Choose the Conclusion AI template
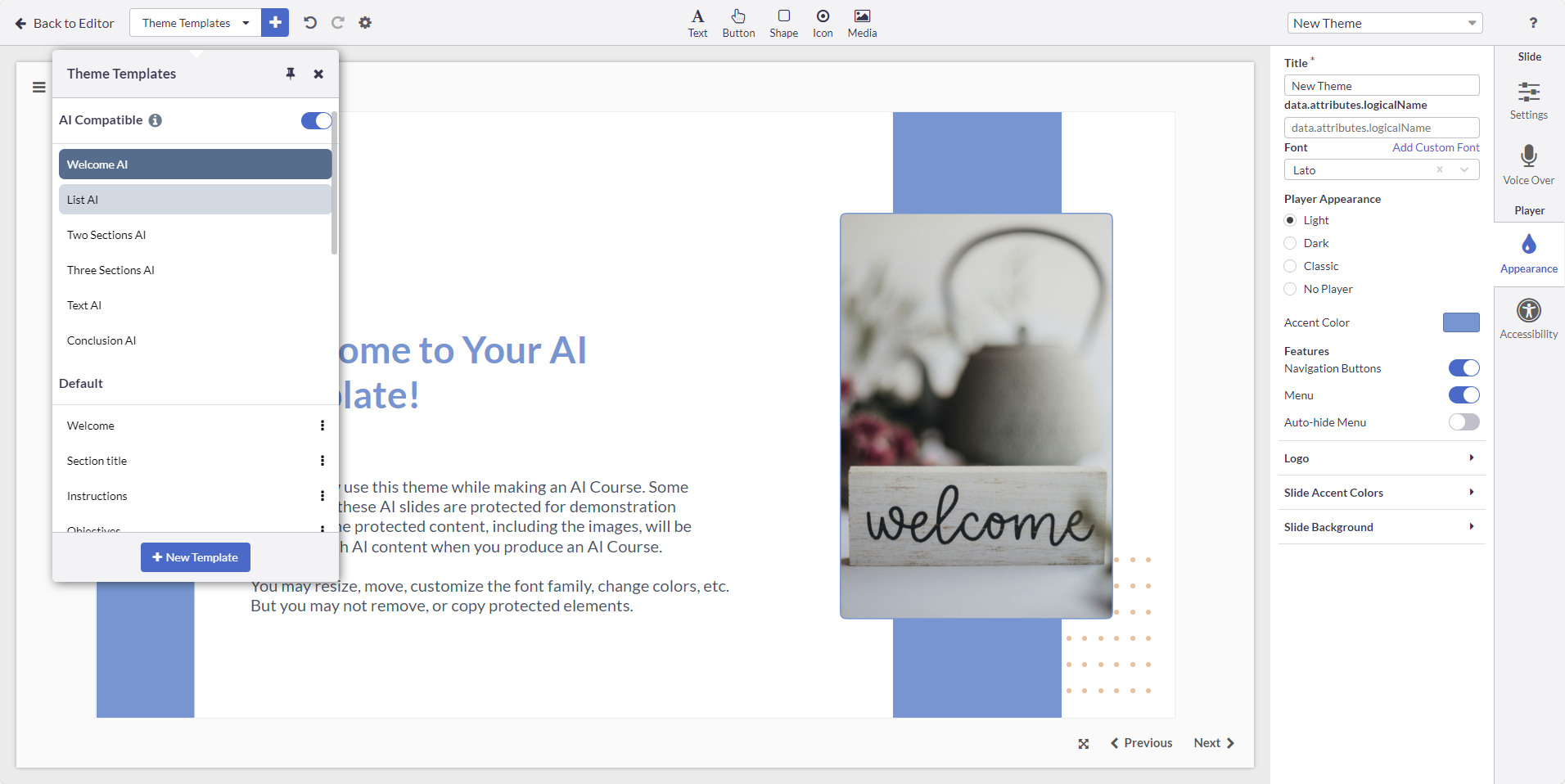This screenshot has height=784, width=1565. 101,340
